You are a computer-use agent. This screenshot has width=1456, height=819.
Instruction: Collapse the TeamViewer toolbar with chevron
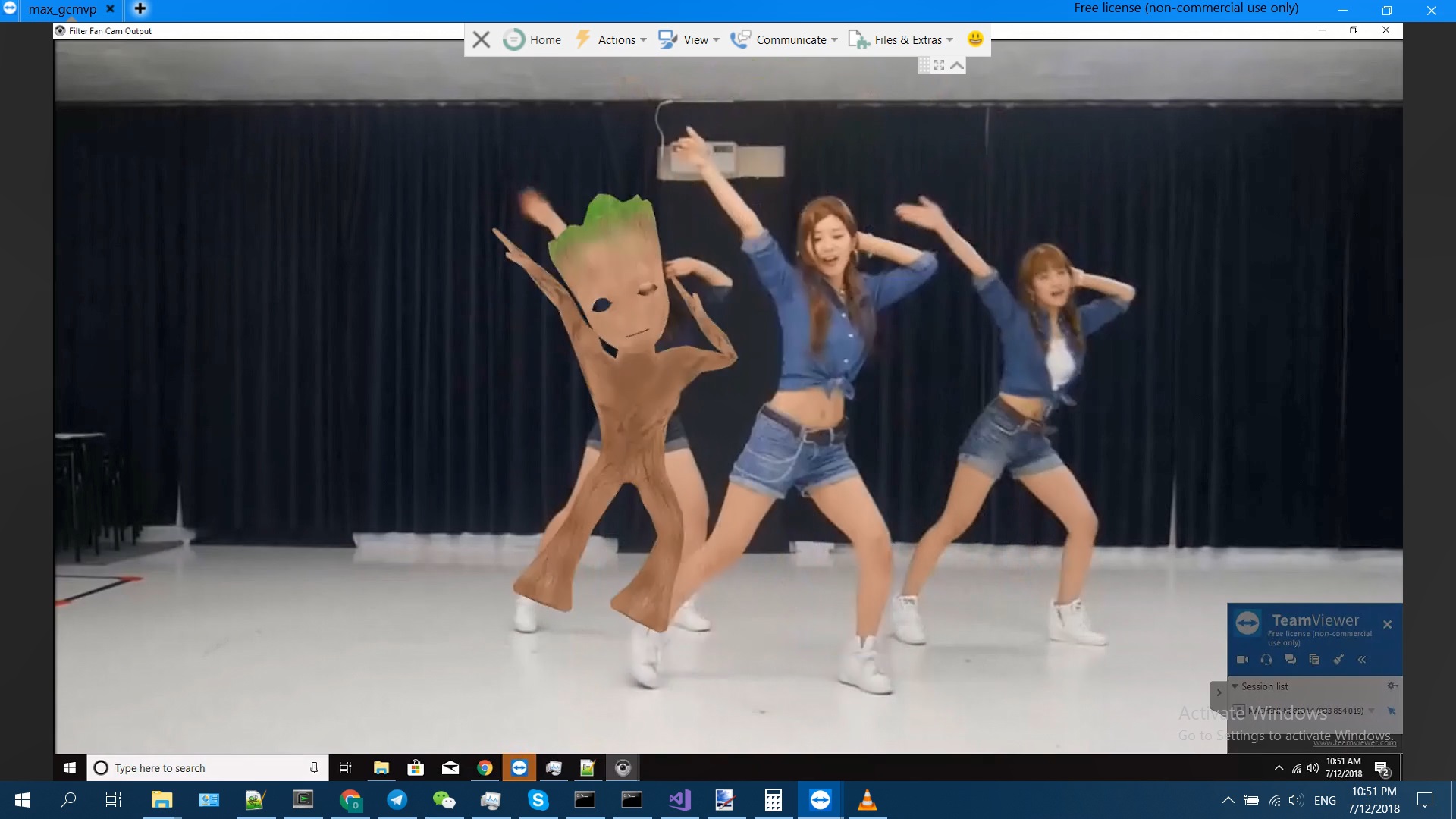pos(957,66)
